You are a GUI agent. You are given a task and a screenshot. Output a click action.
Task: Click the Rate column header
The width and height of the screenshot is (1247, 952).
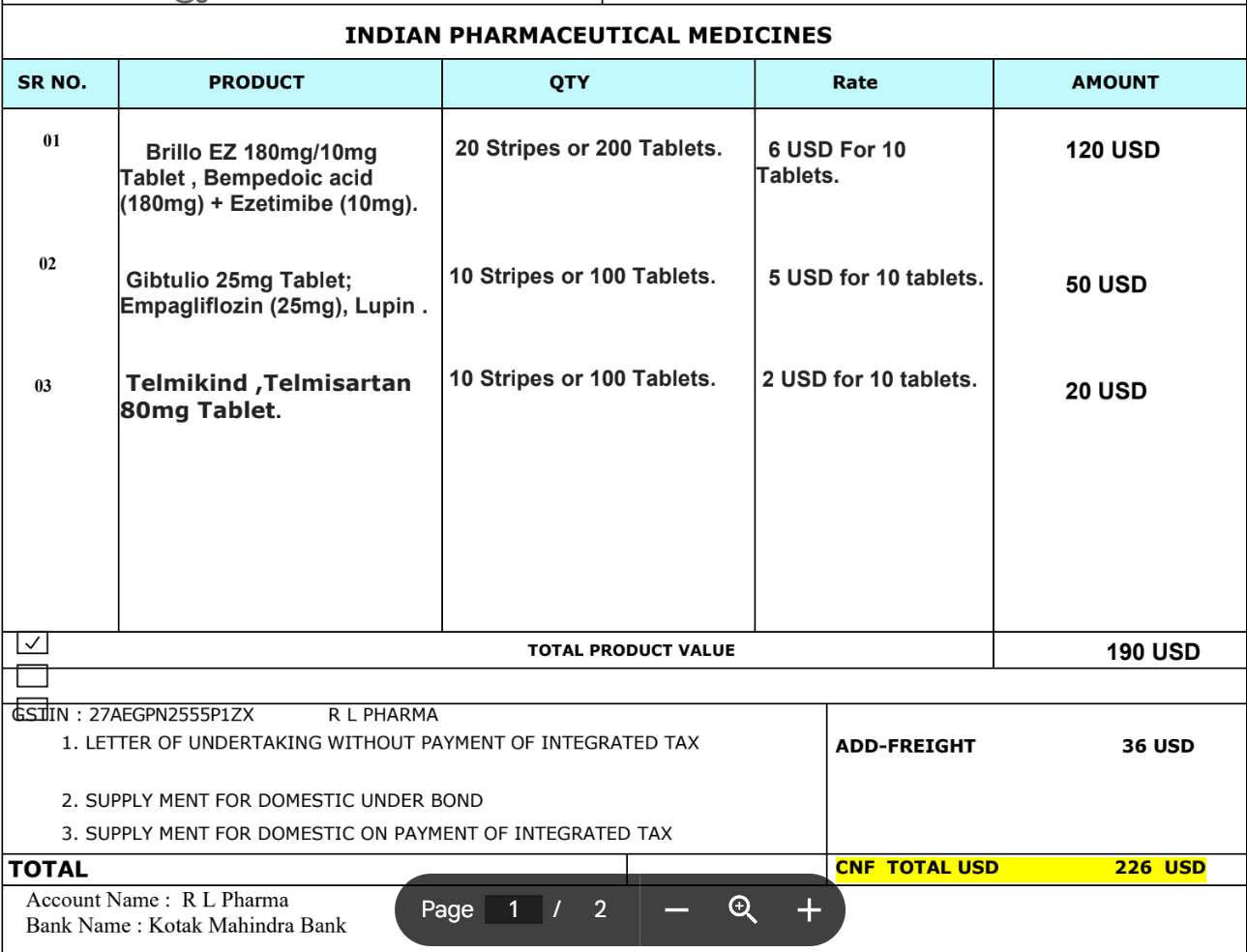point(855,83)
